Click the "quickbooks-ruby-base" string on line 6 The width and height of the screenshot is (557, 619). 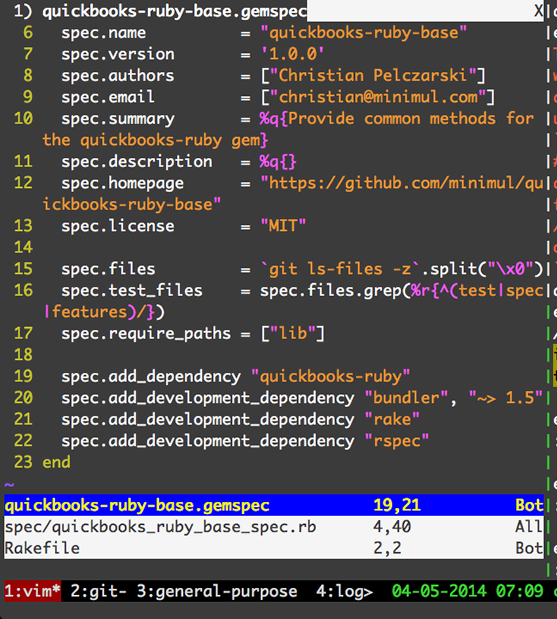pos(364,32)
